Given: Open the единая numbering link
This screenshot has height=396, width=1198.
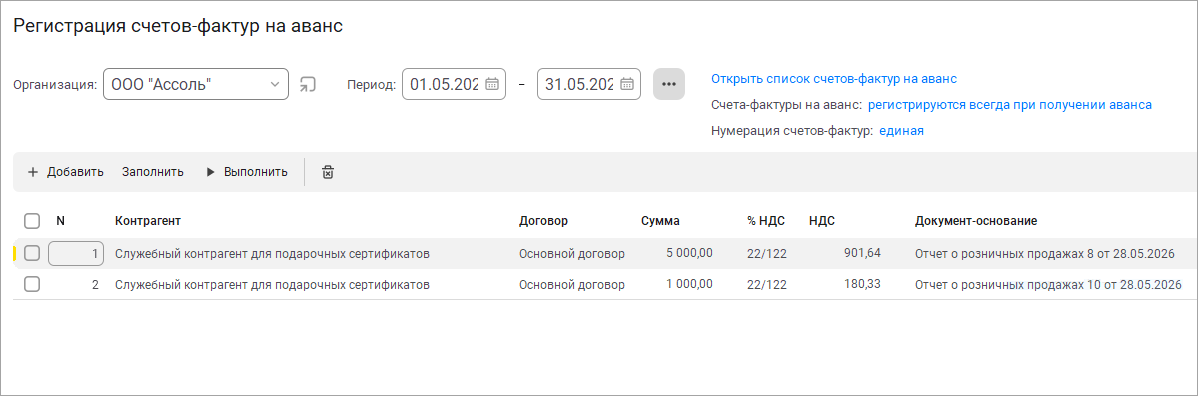Looking at the screenshot, I should pyautogui.click(x=901, y=131).
